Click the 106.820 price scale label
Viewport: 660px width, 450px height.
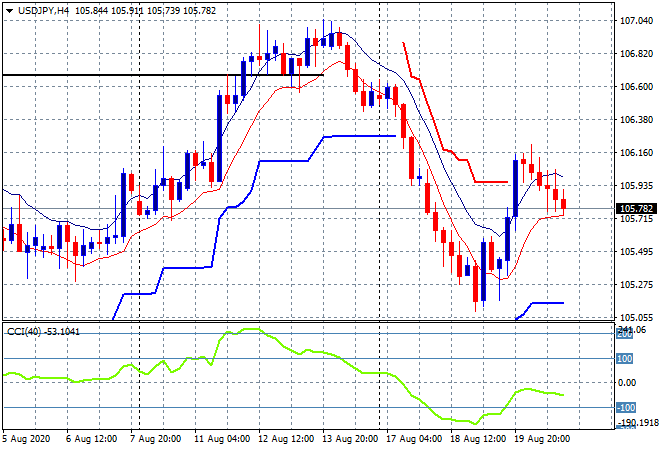(x=636, y=54)
